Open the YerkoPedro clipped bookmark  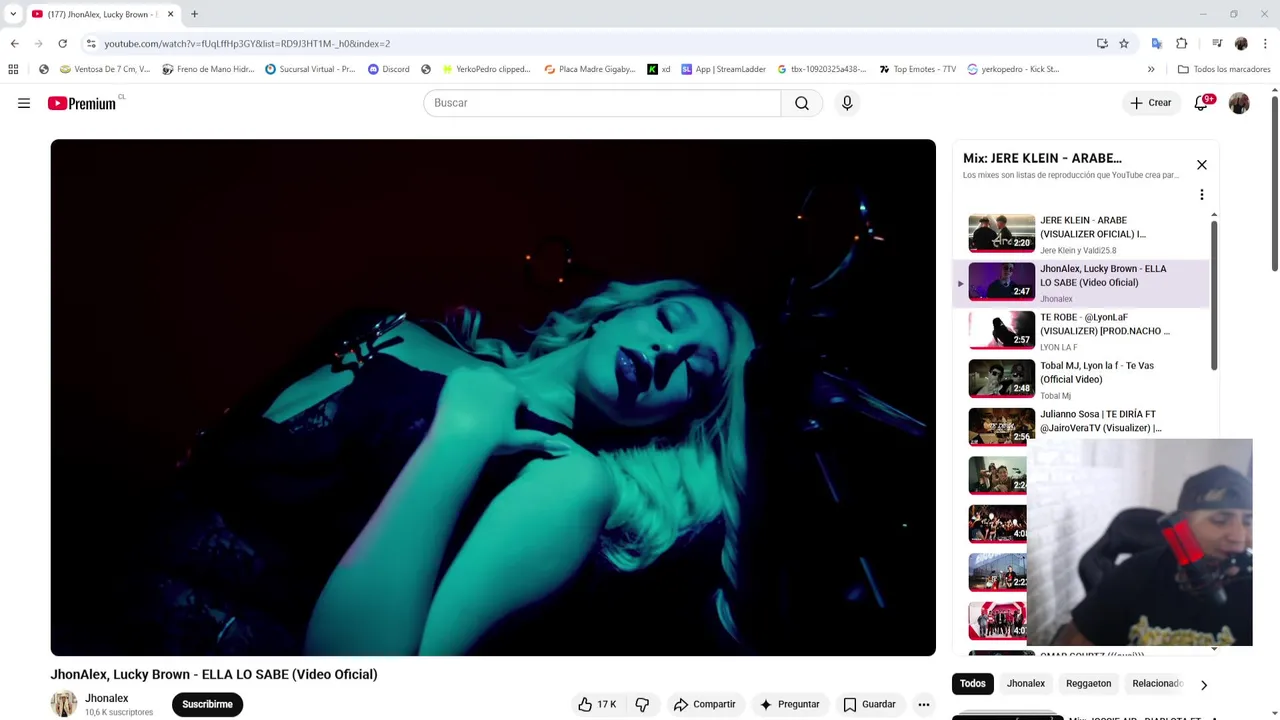[x=486, y=69]
